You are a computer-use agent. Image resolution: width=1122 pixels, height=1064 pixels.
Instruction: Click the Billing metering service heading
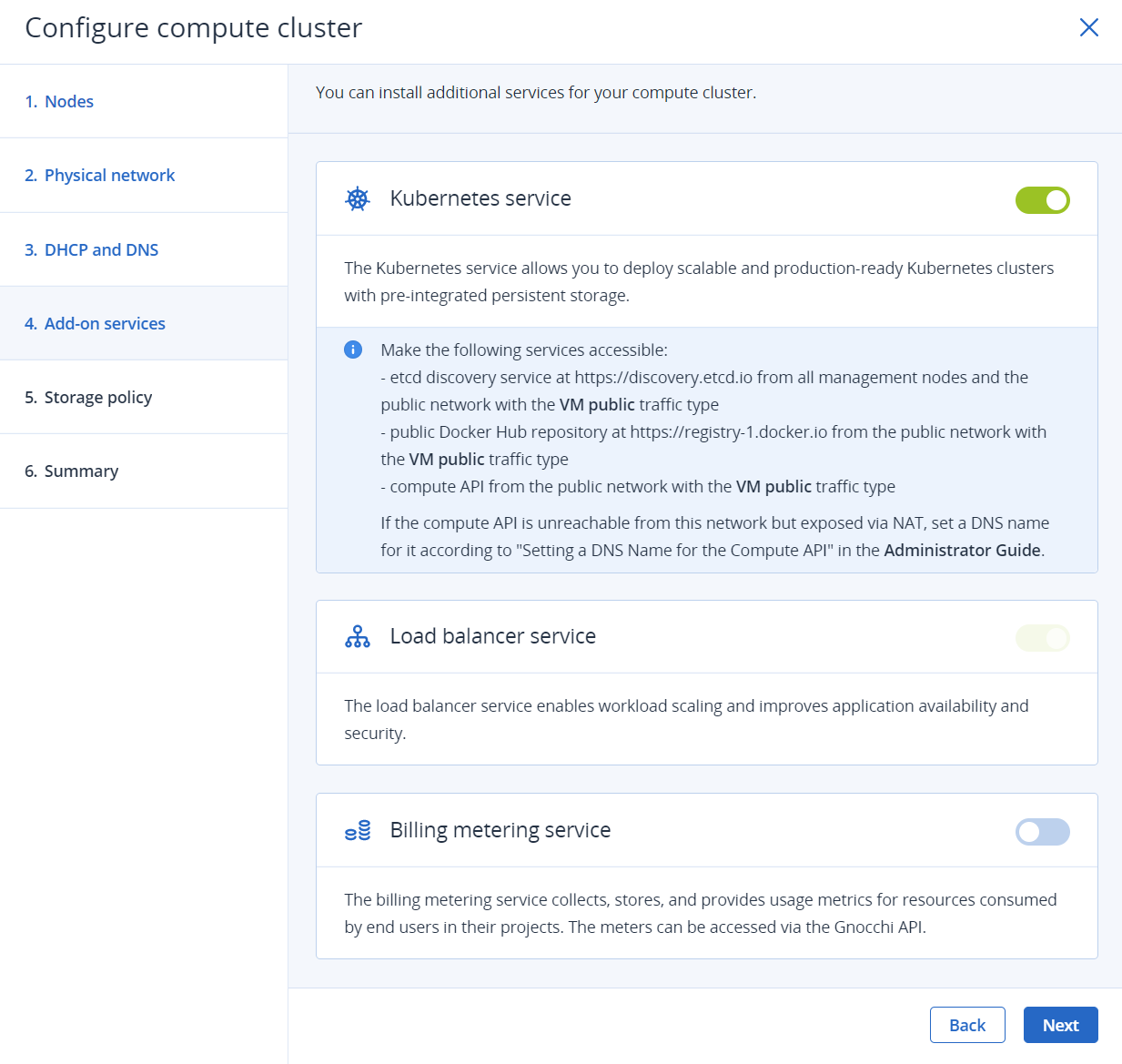pos(500,830)
